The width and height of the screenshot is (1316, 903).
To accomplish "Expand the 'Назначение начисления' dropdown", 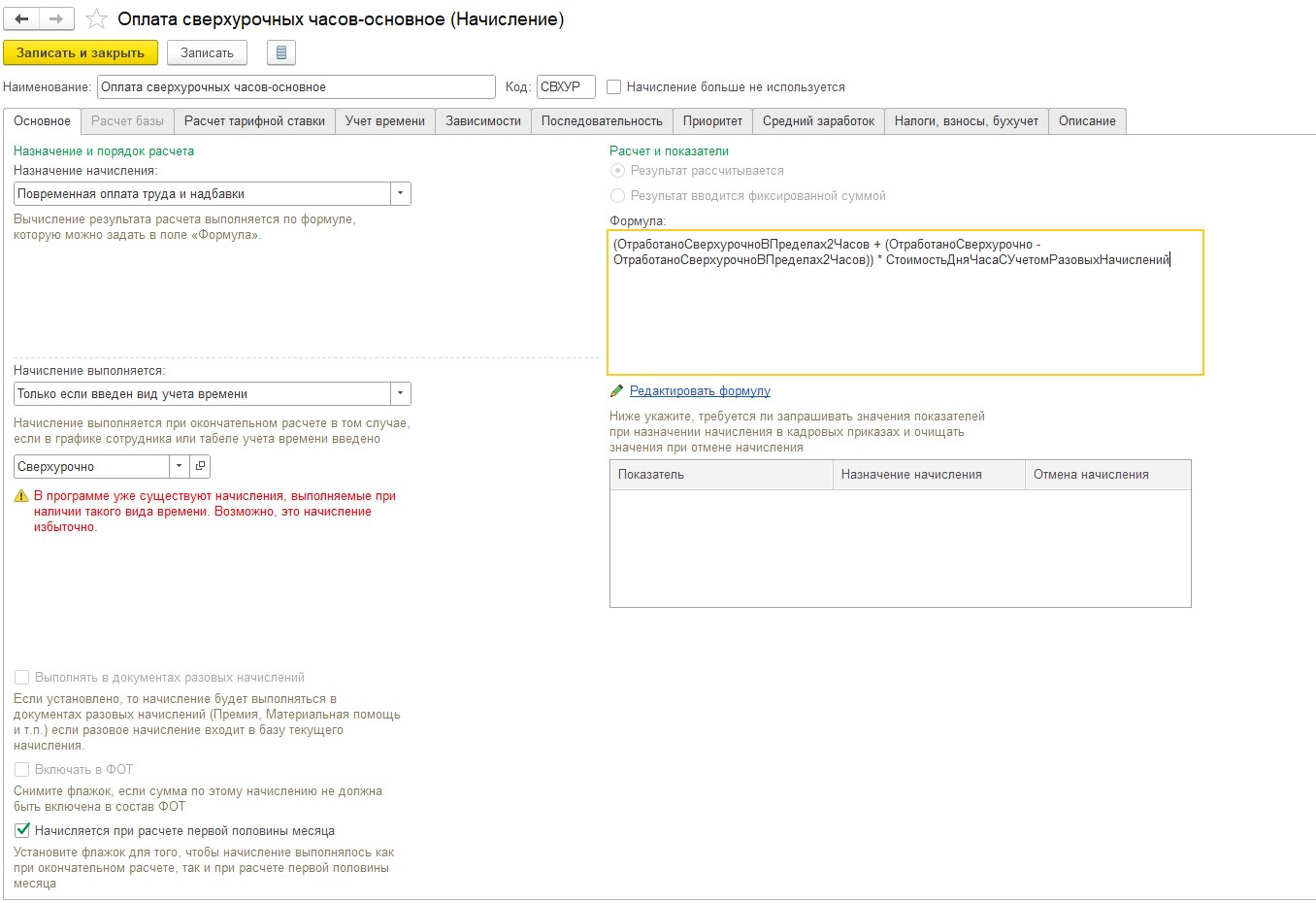I will coord(400,194).
